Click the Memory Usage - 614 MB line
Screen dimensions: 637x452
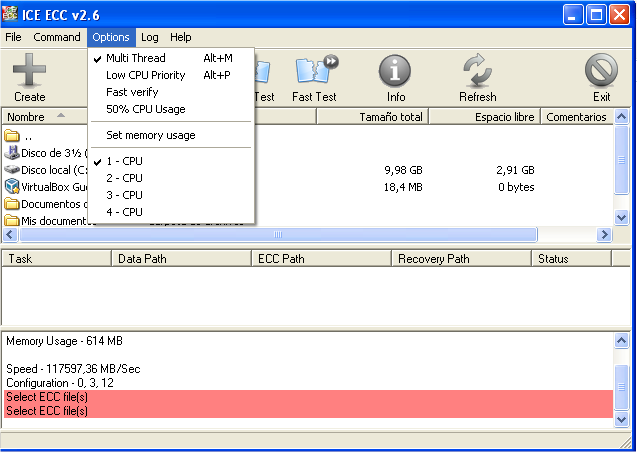coord(64,341)
